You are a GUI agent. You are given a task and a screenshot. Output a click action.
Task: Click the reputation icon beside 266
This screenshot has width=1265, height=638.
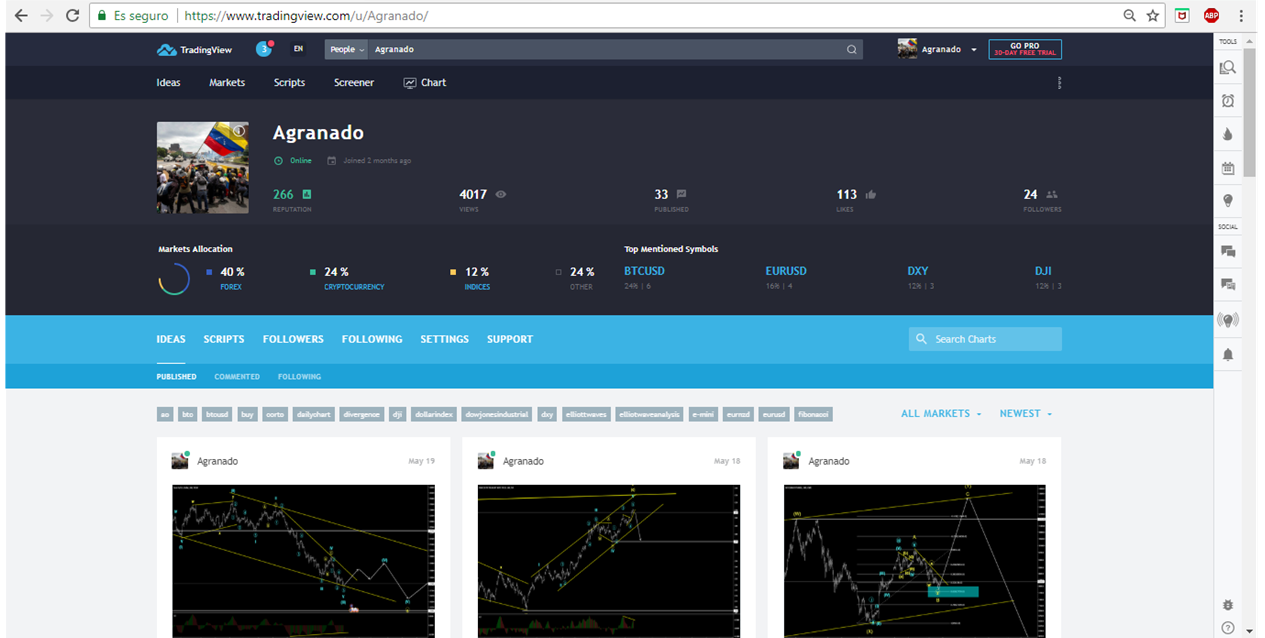click(x=307, y=194)
